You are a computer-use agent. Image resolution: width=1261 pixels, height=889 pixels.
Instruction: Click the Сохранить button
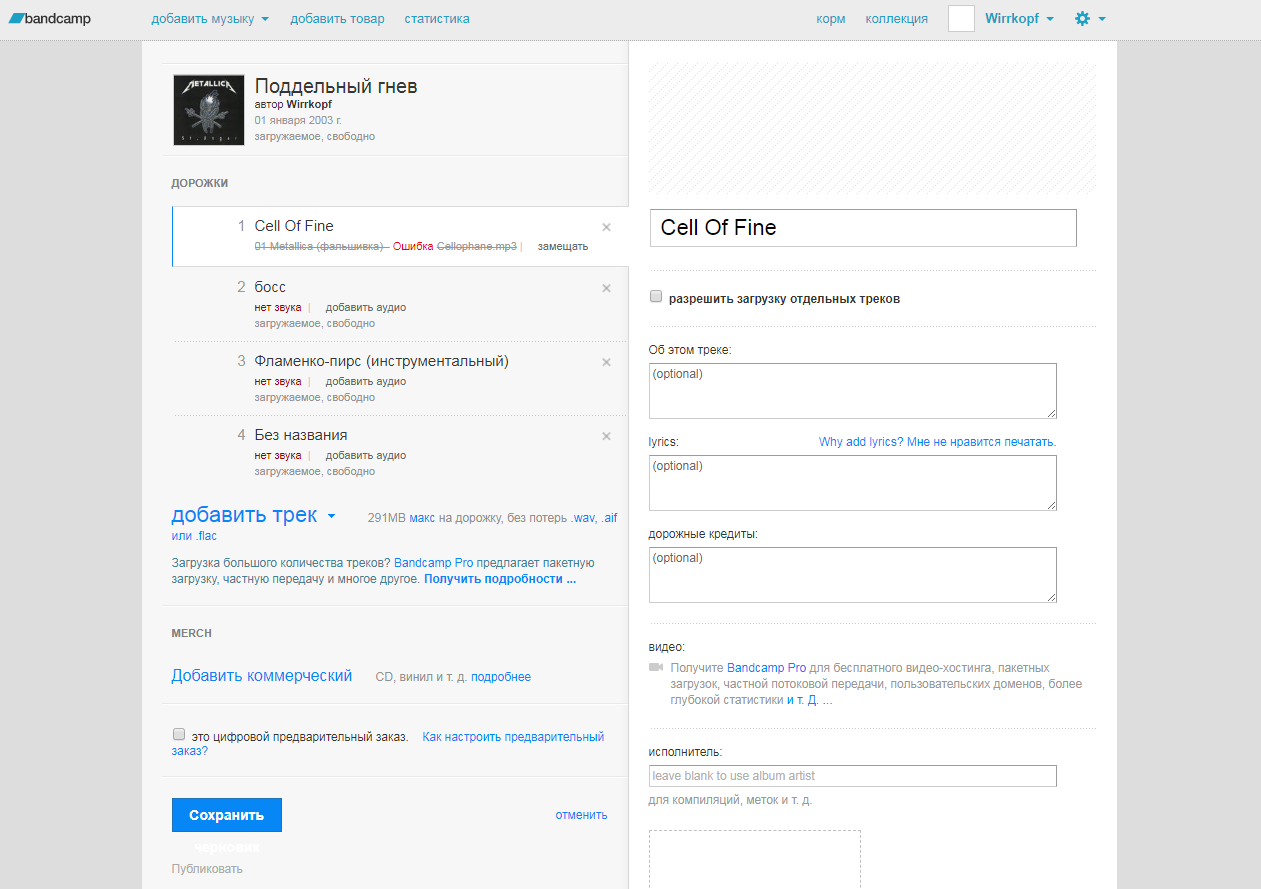pos(227,815)
